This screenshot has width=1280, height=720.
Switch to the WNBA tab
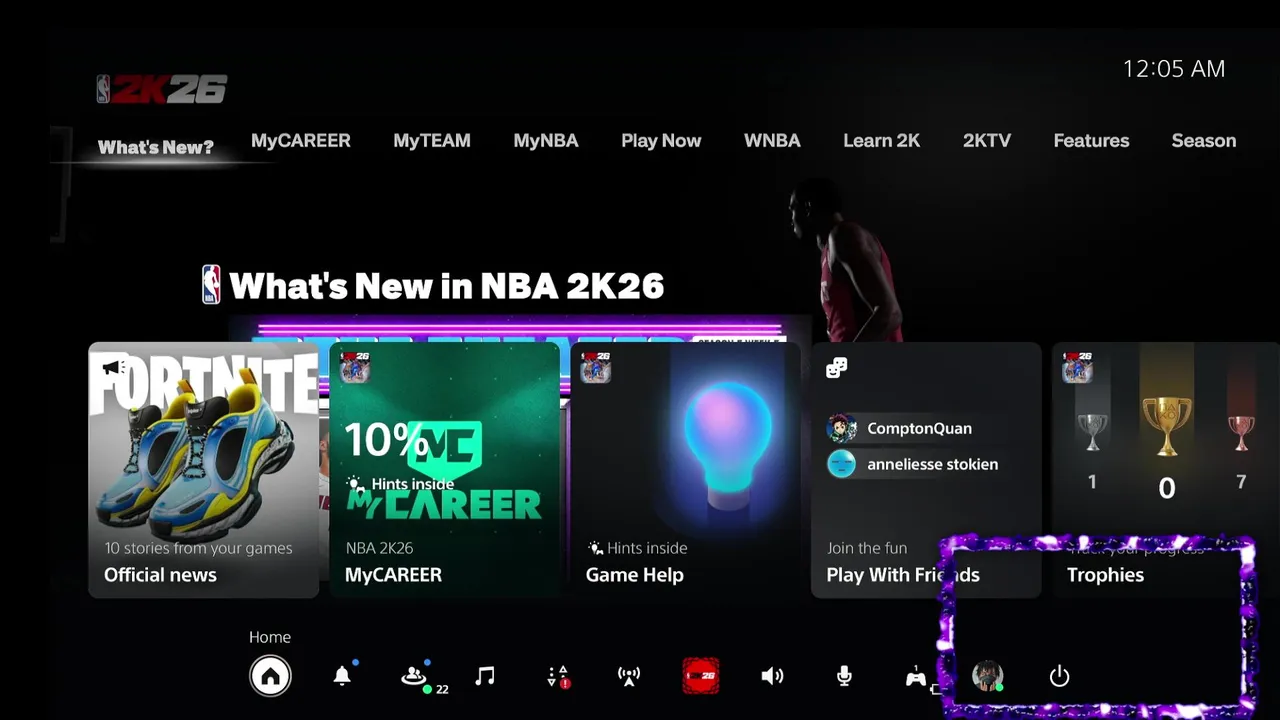[x=772, y=141]
